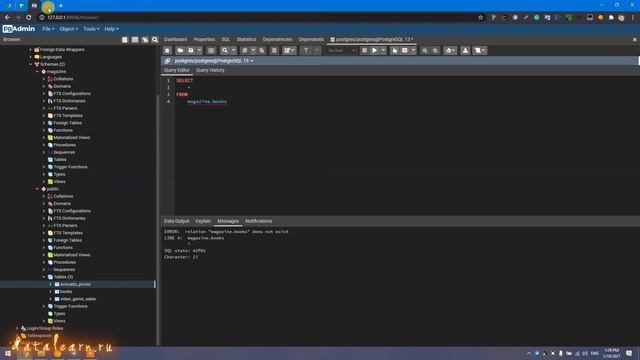640x360 pixels.
Task: Open the Query Tool from Browser panel header
Action: [125, 40]
